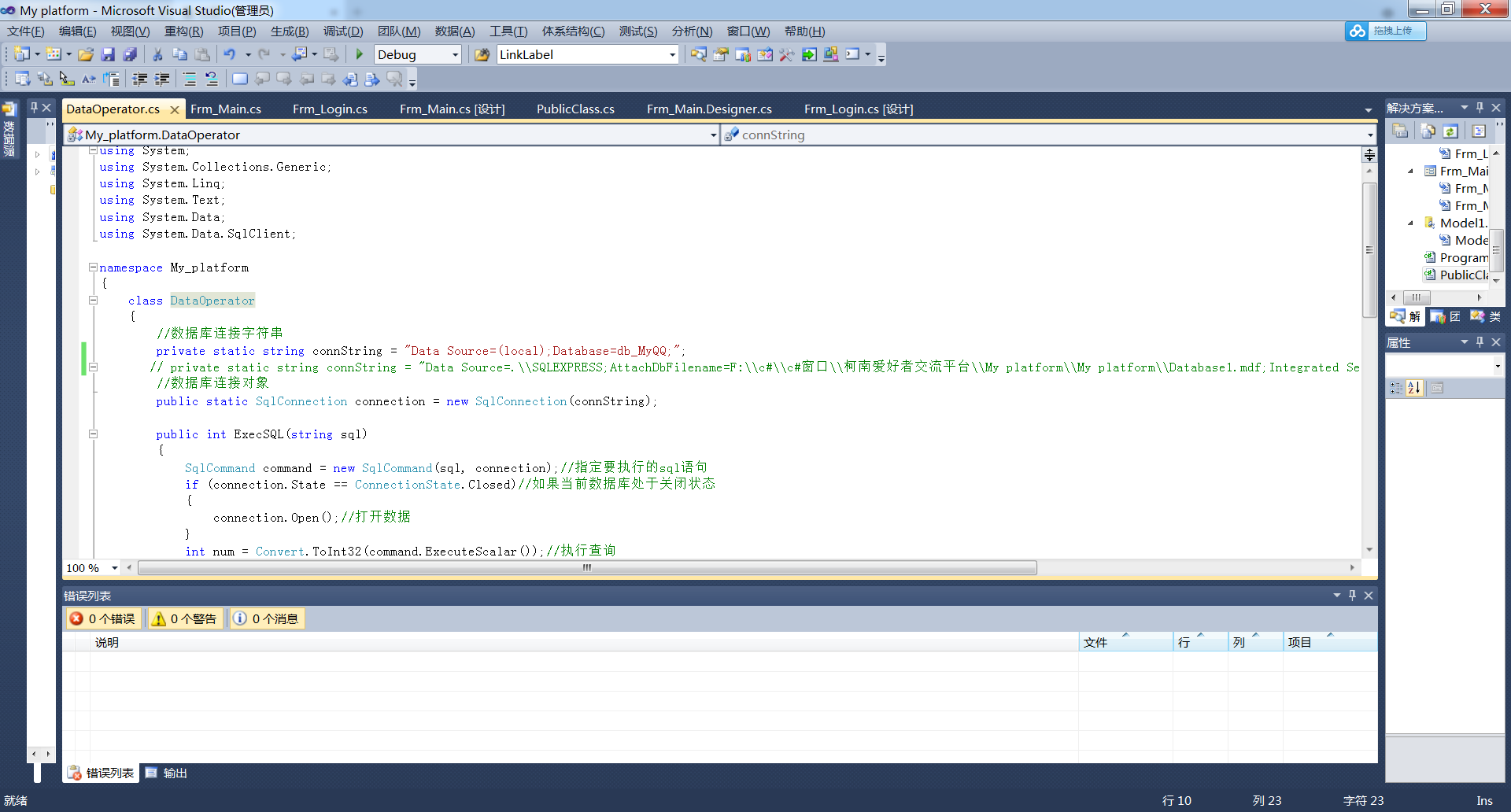
Task: Click the editor horizontal scrollbar thumb
Action: tap(587, 568)
